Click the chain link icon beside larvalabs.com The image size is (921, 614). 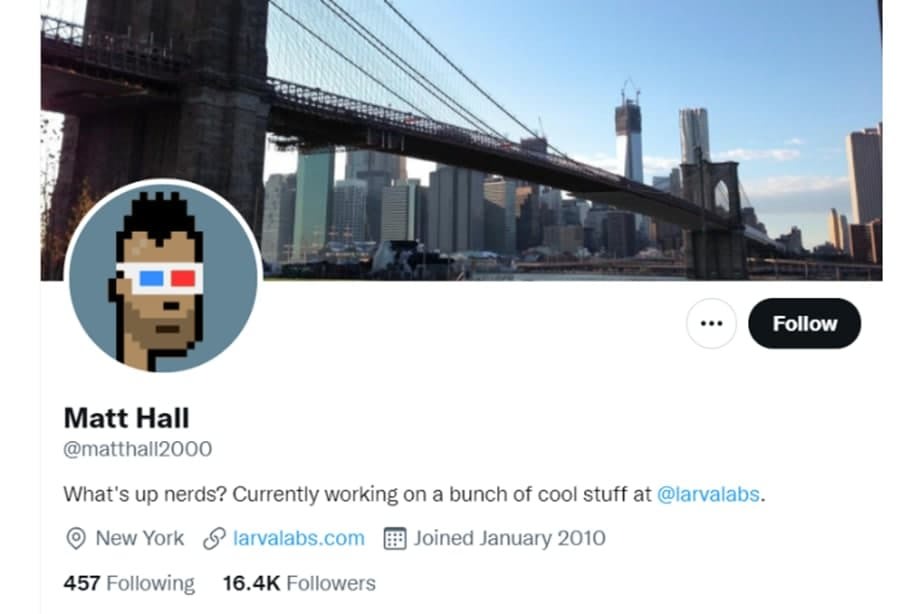tap(214, 538)
